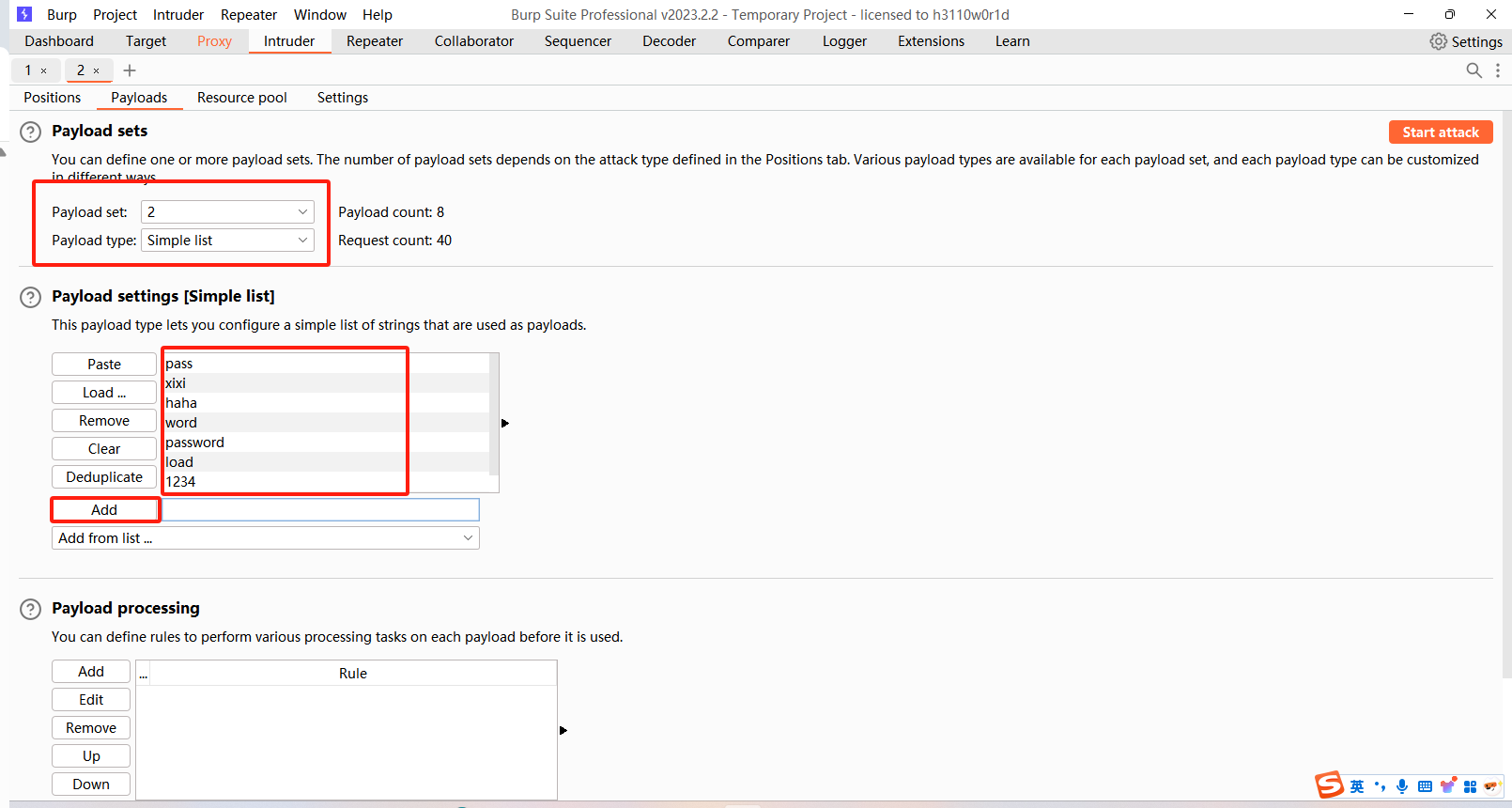Click the Sogou mascot avatar icon
This screenshot has height=808, width=1512.
1492,786
